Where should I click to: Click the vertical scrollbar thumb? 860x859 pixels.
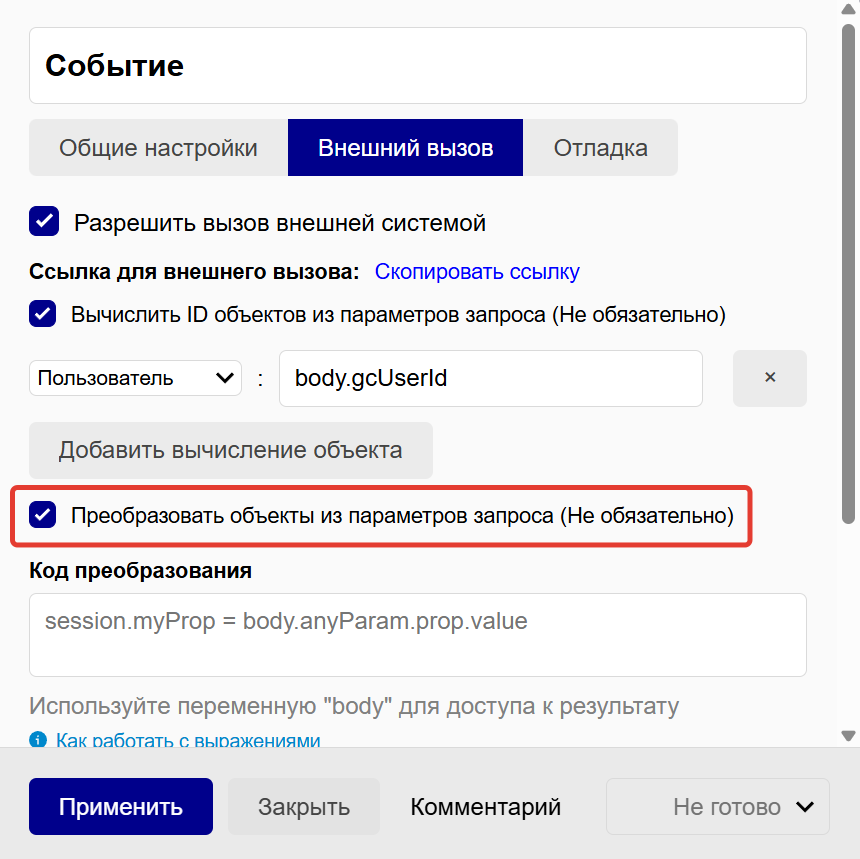coord(849,270)
